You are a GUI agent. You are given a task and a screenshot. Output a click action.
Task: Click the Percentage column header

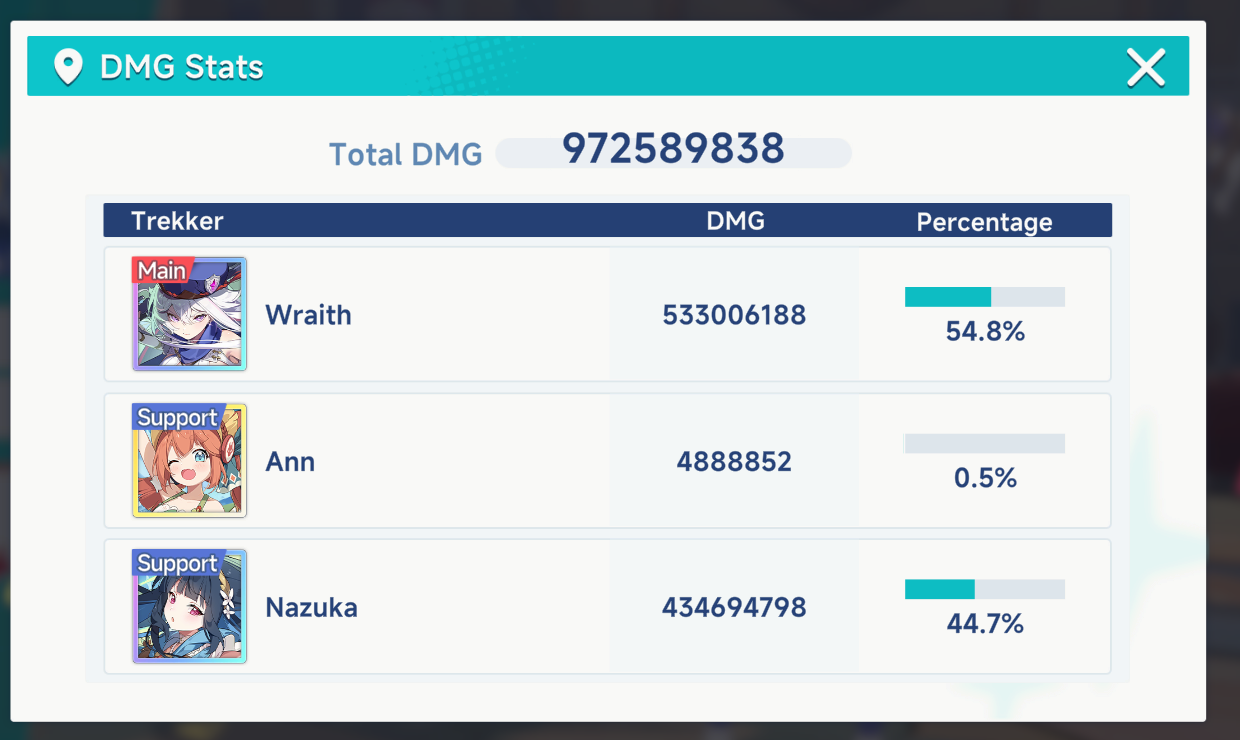(984, 222)
